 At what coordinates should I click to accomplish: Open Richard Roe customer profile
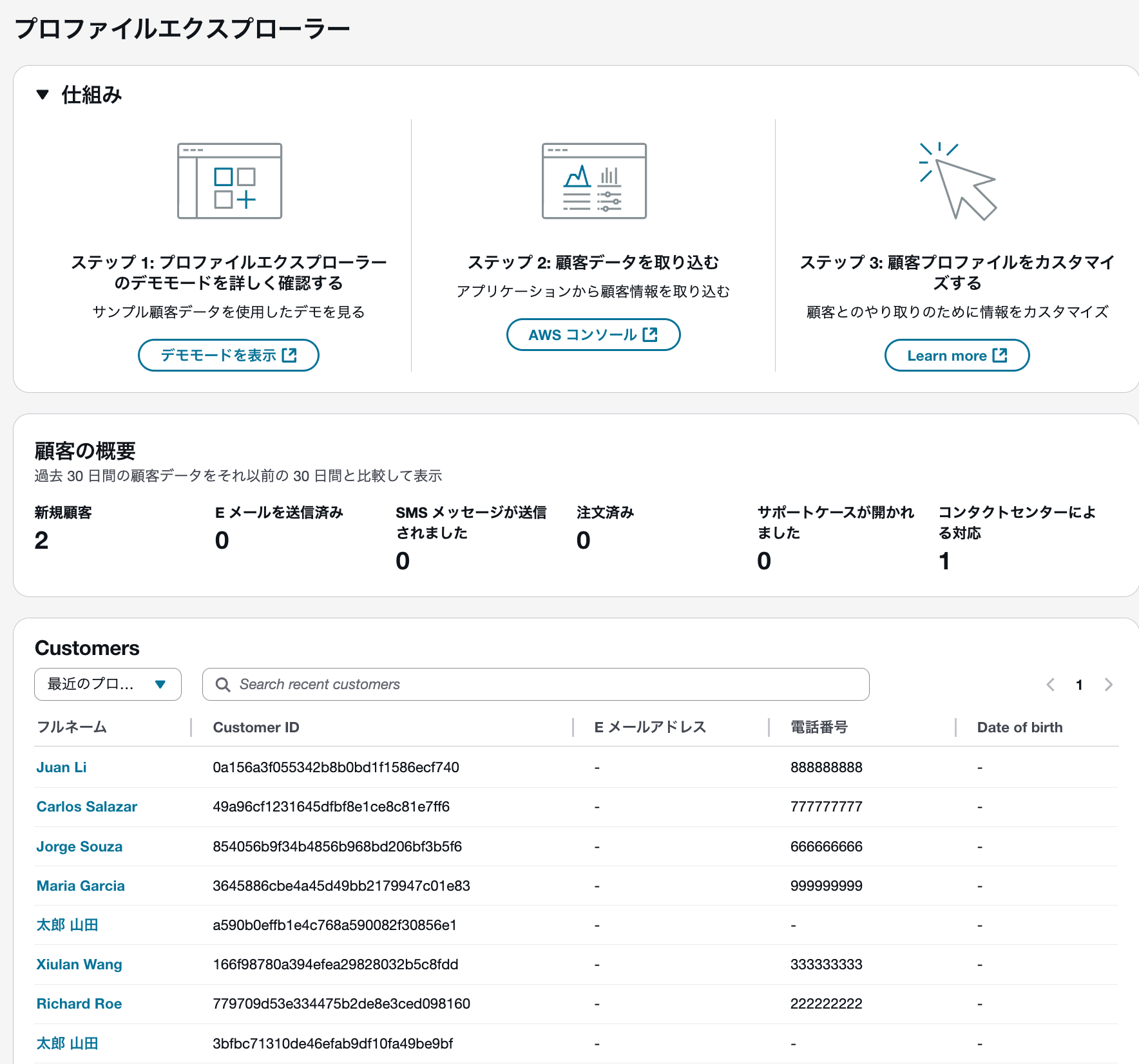79,1003
